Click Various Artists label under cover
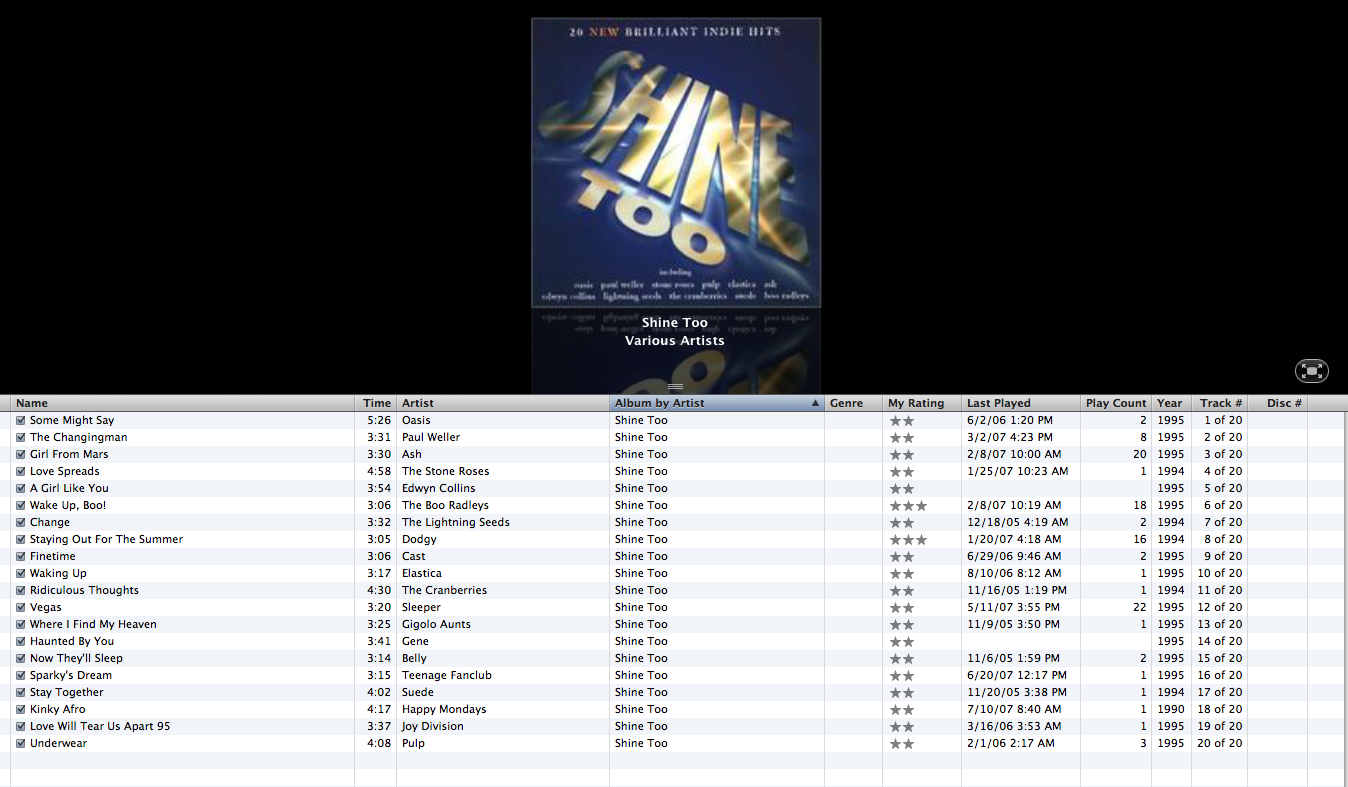This screenshot has width=1348, height=787. coord(675,340)
